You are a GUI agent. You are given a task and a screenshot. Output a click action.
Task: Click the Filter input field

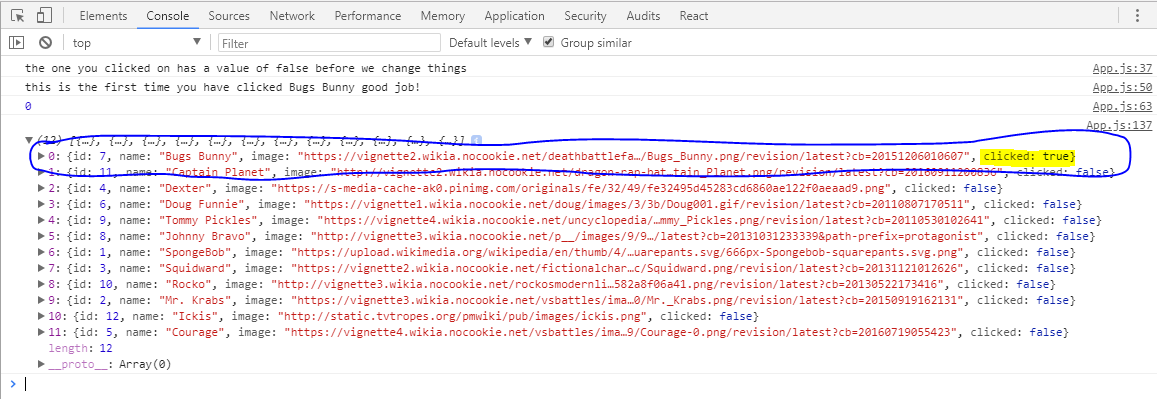click(x=329, y=44)
